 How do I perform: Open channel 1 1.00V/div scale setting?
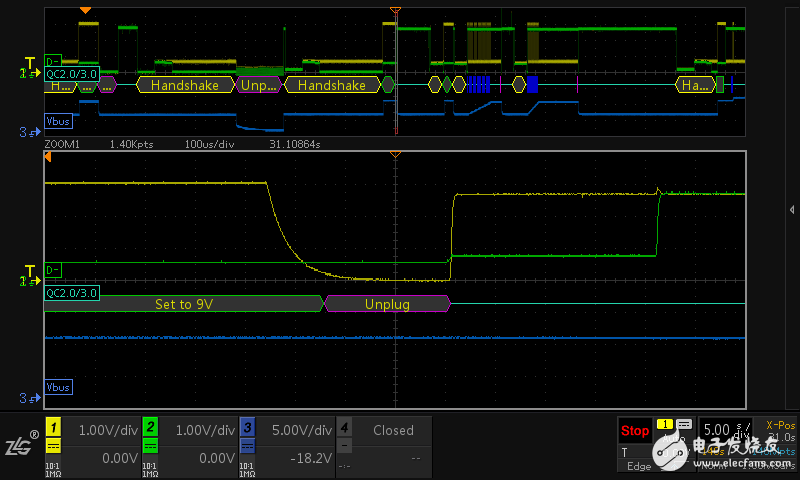point(103,430)
